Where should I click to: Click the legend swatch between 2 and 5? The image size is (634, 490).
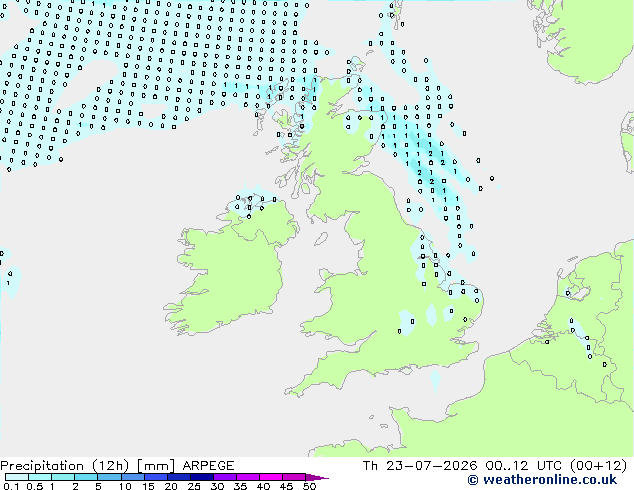(x=86, y=477)
